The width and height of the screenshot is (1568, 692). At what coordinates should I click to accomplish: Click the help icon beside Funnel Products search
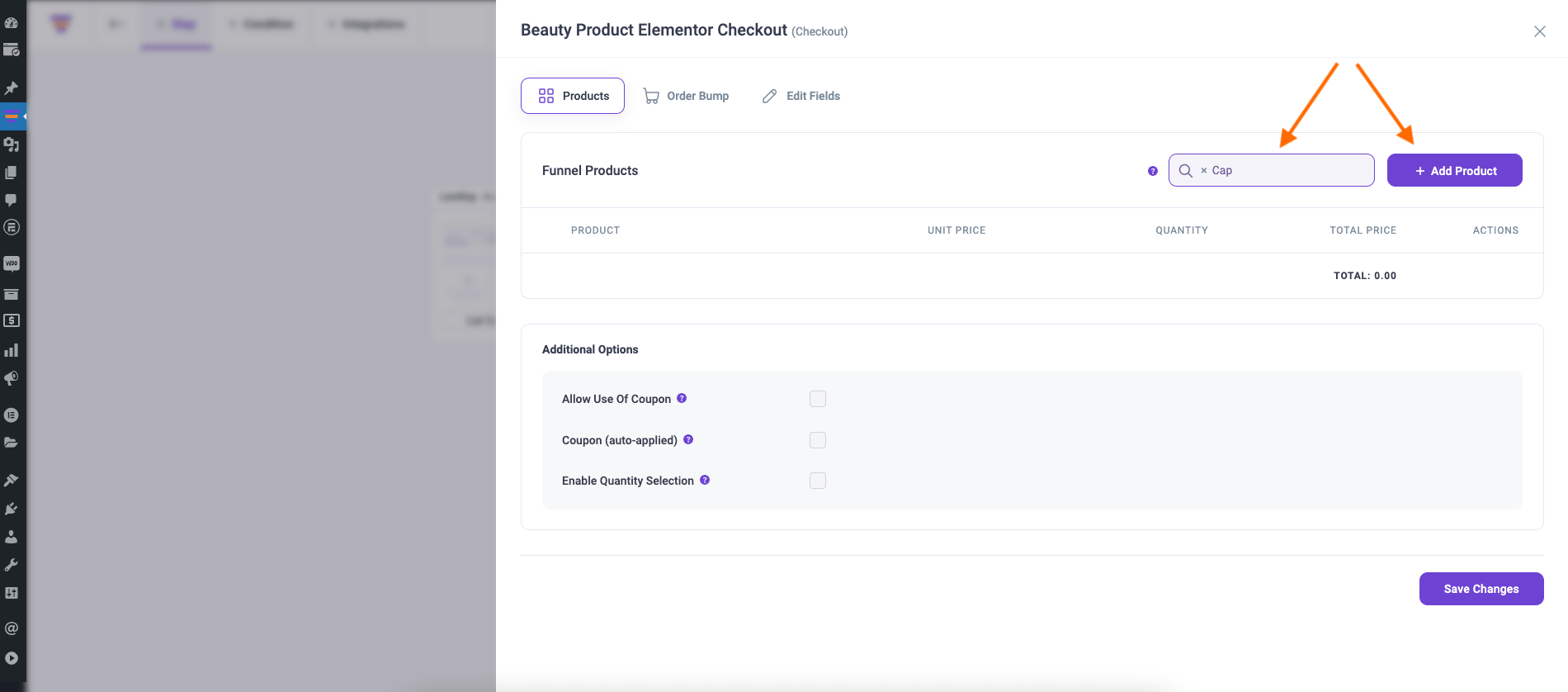[1153, 171]
